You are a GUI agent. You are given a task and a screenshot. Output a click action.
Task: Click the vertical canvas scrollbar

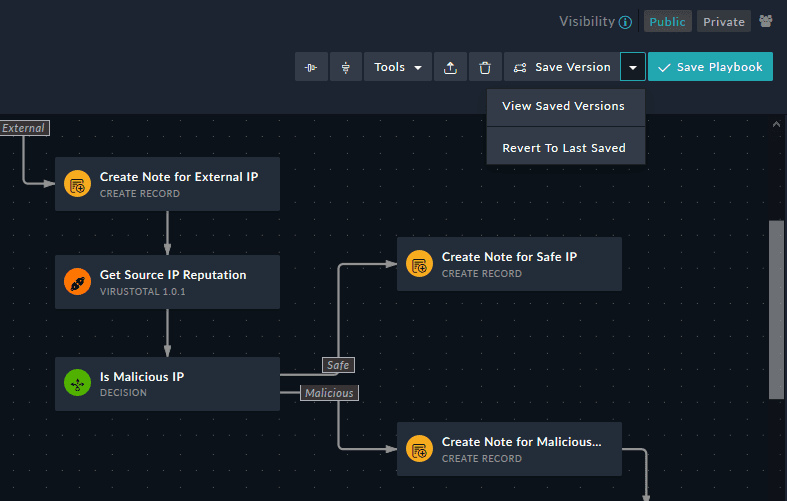[775, 310]
